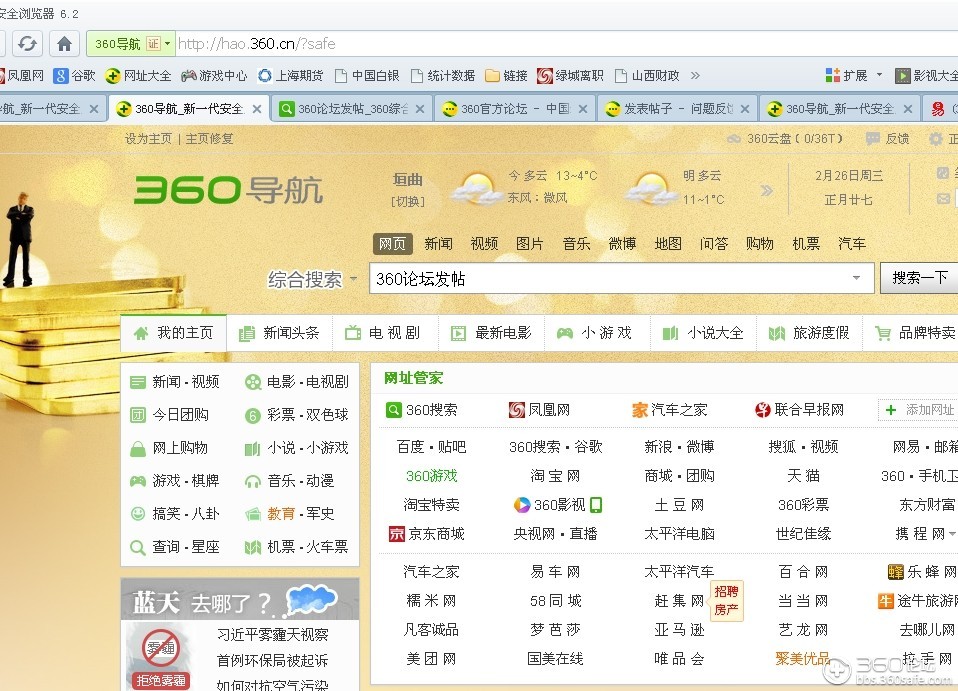This screenshot has height=691, width=958.
Task: Open the 游戏中心 bookmark
Action: click(214, 76)
